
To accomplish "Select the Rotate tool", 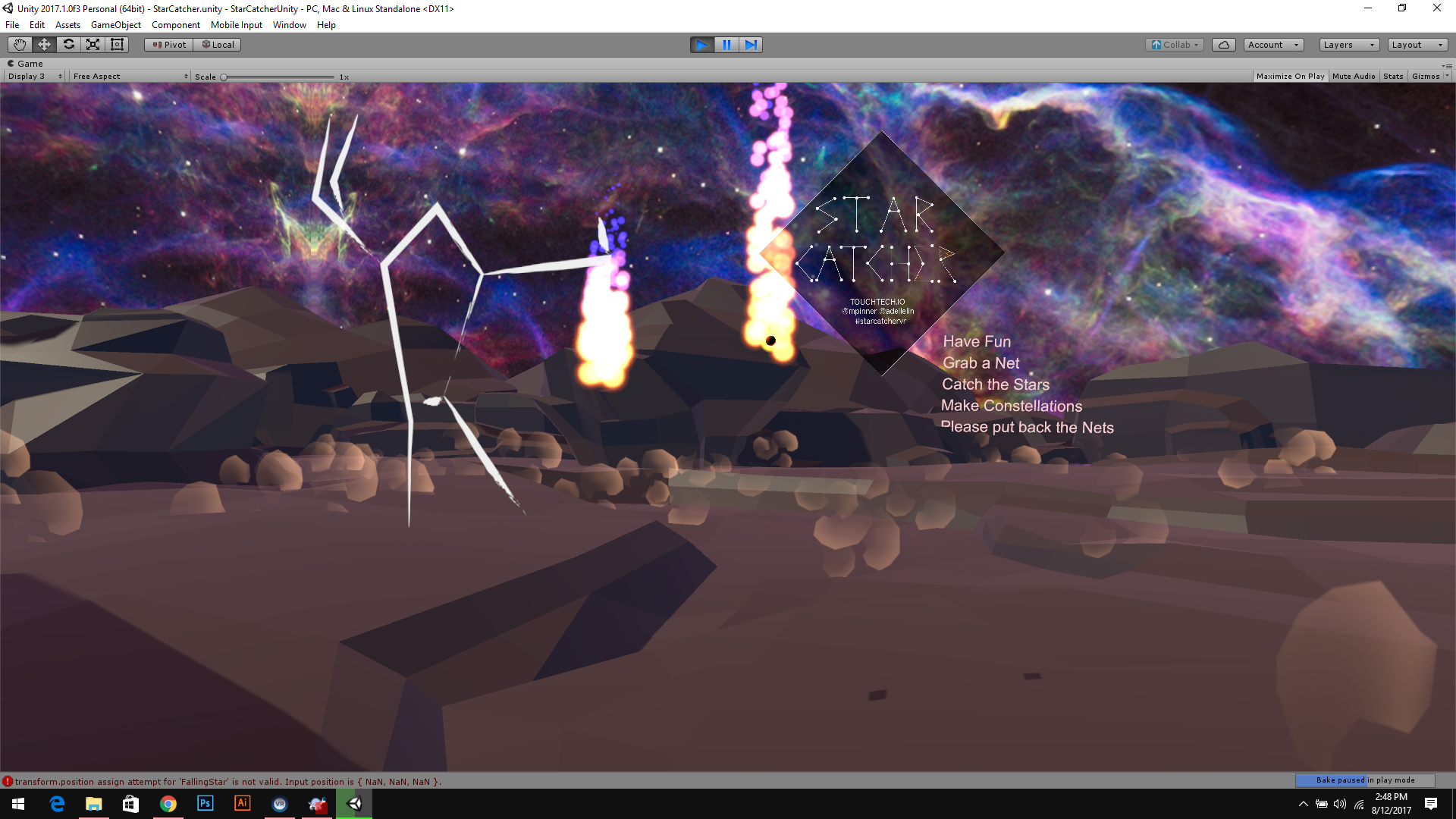I will point(68,45).
